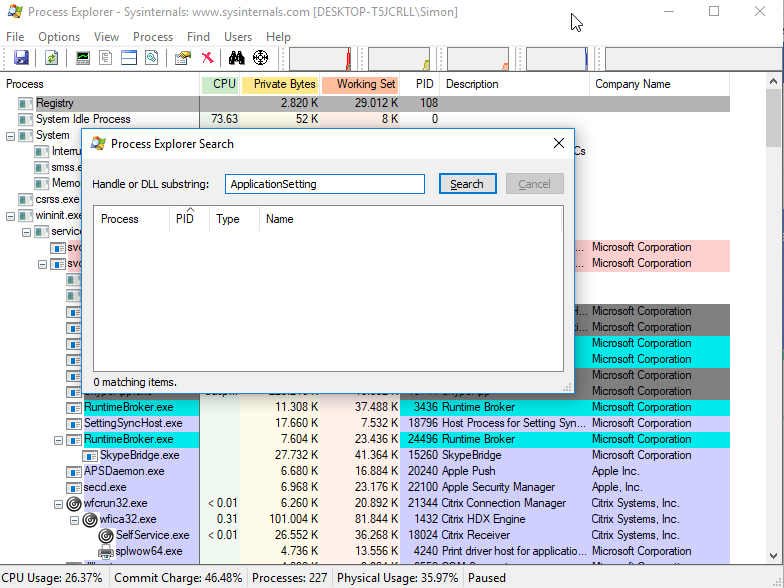Click the scroll-up arrow of process list

pyautogui.click(x=774, y=81)
